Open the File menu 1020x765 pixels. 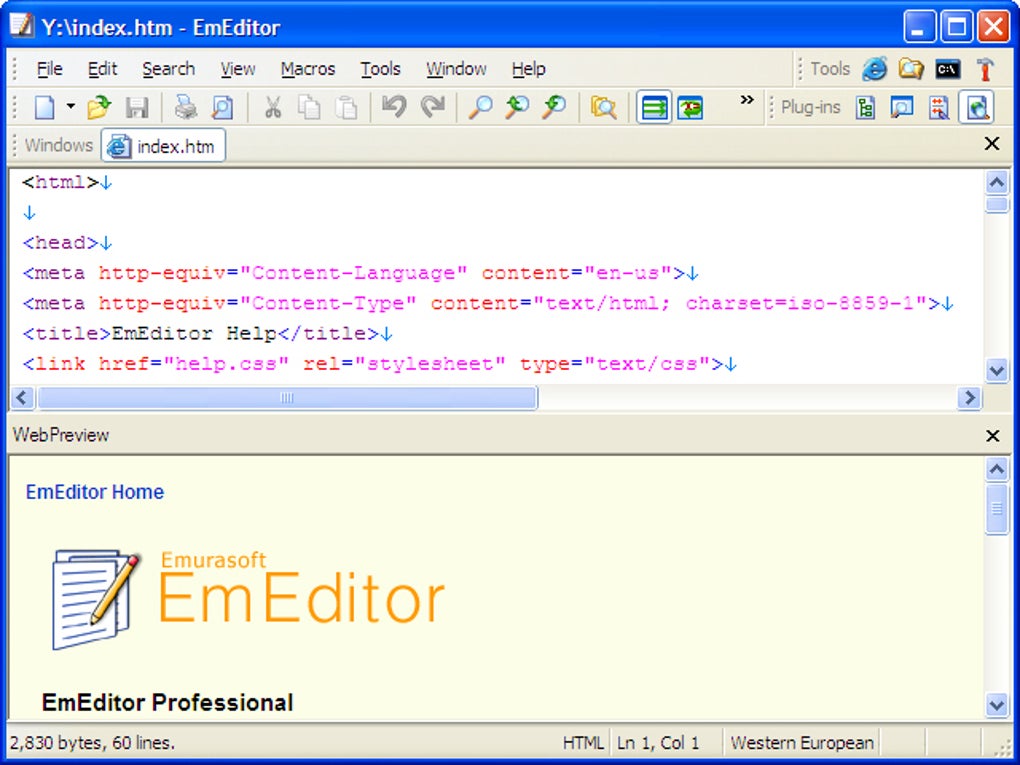point(49,69)
